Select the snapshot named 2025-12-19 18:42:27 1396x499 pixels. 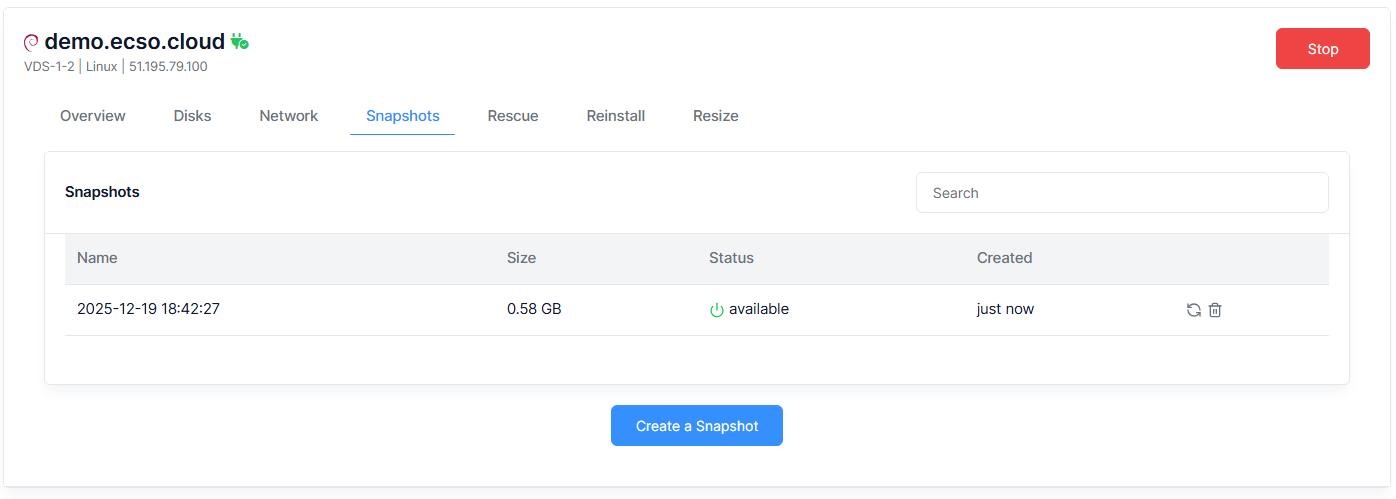[148, 310]
